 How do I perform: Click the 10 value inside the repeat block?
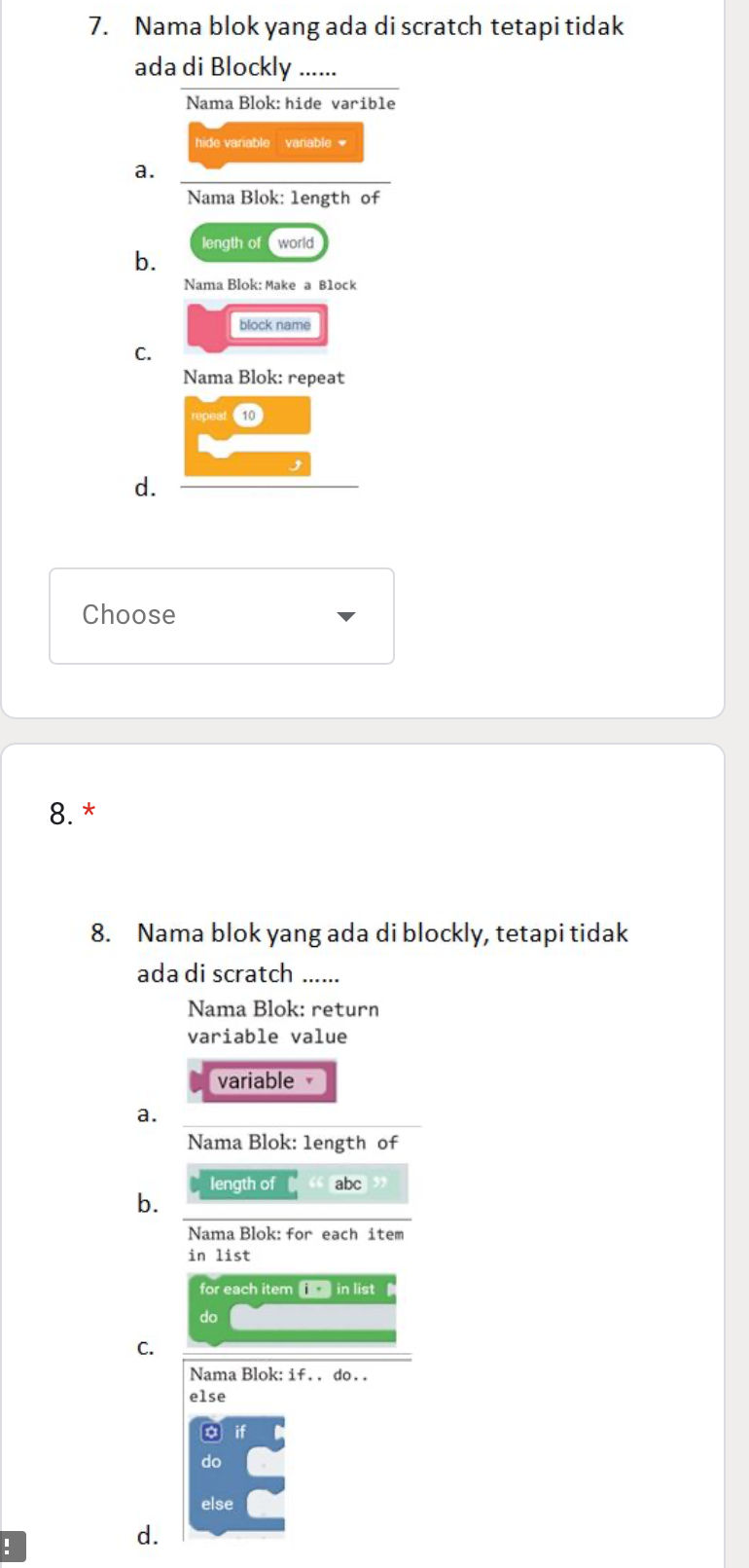249,415
